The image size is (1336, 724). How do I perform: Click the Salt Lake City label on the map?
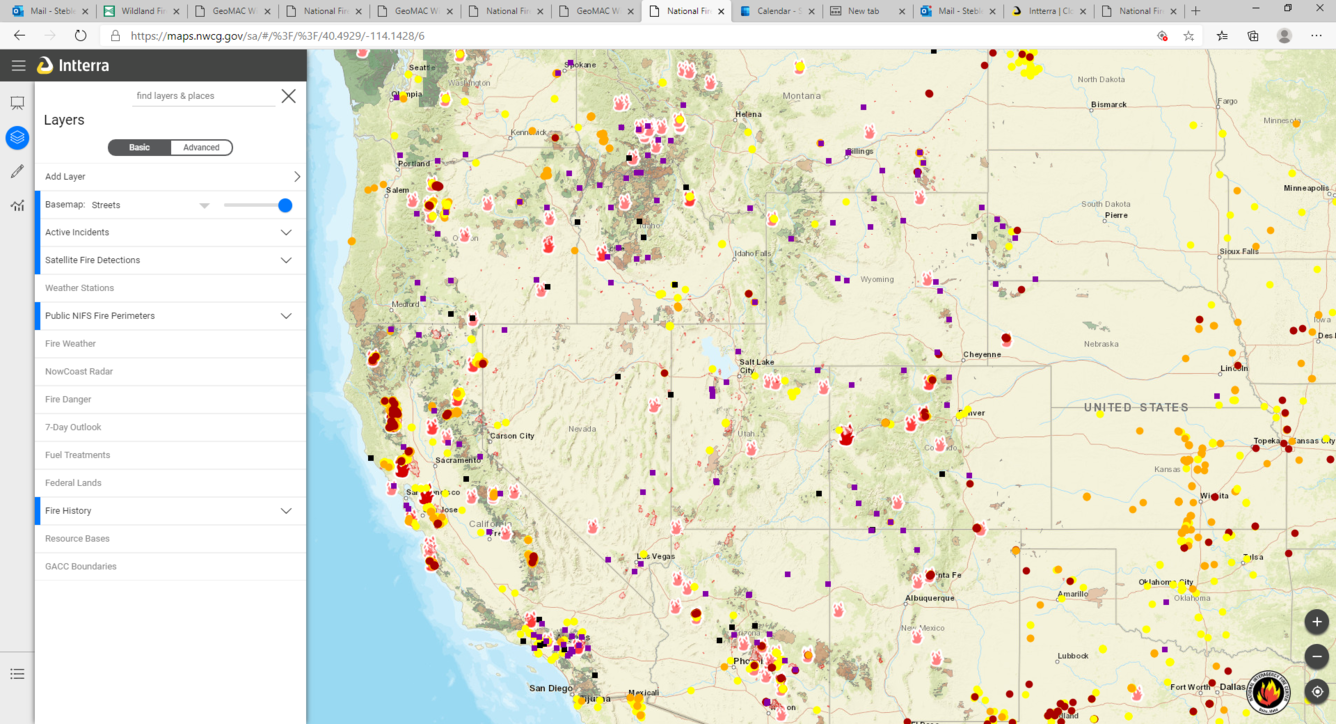[x=756, y=366]
